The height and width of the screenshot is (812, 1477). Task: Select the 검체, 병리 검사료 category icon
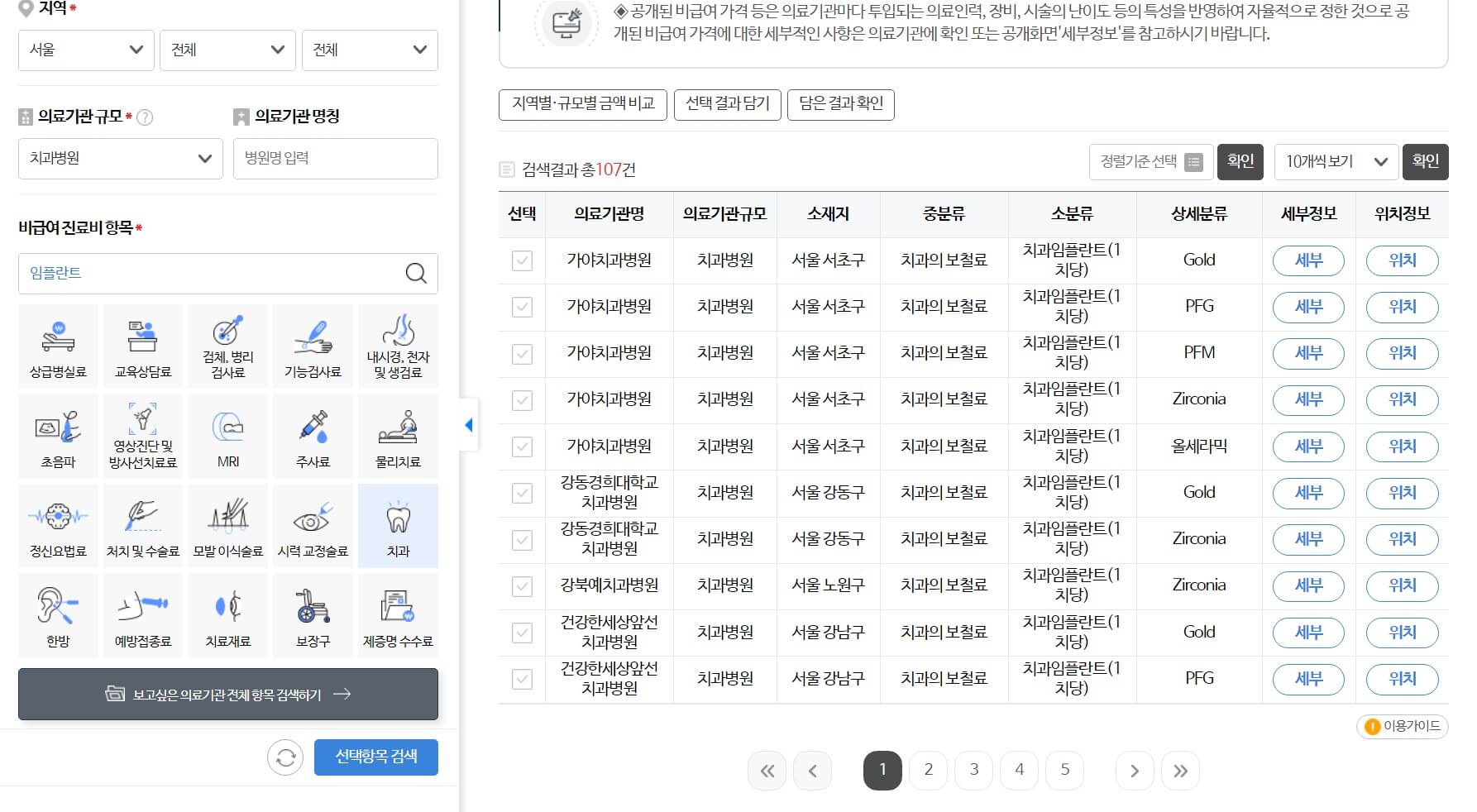click(228, 346)
